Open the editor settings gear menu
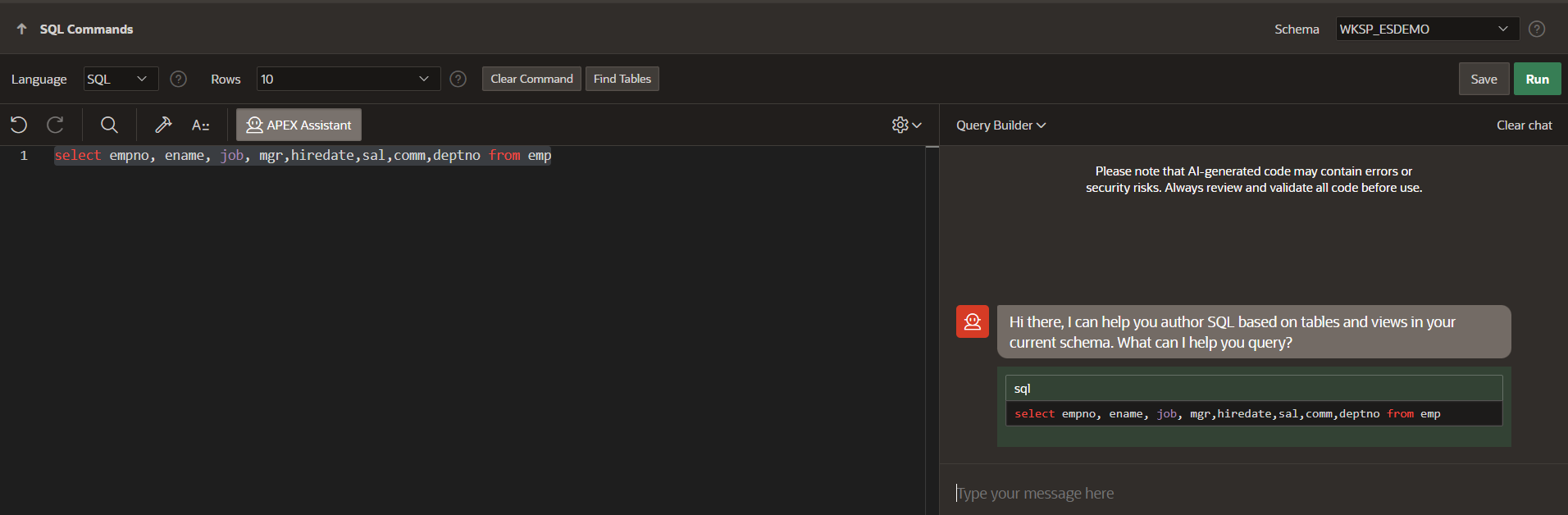 (906, 125)
